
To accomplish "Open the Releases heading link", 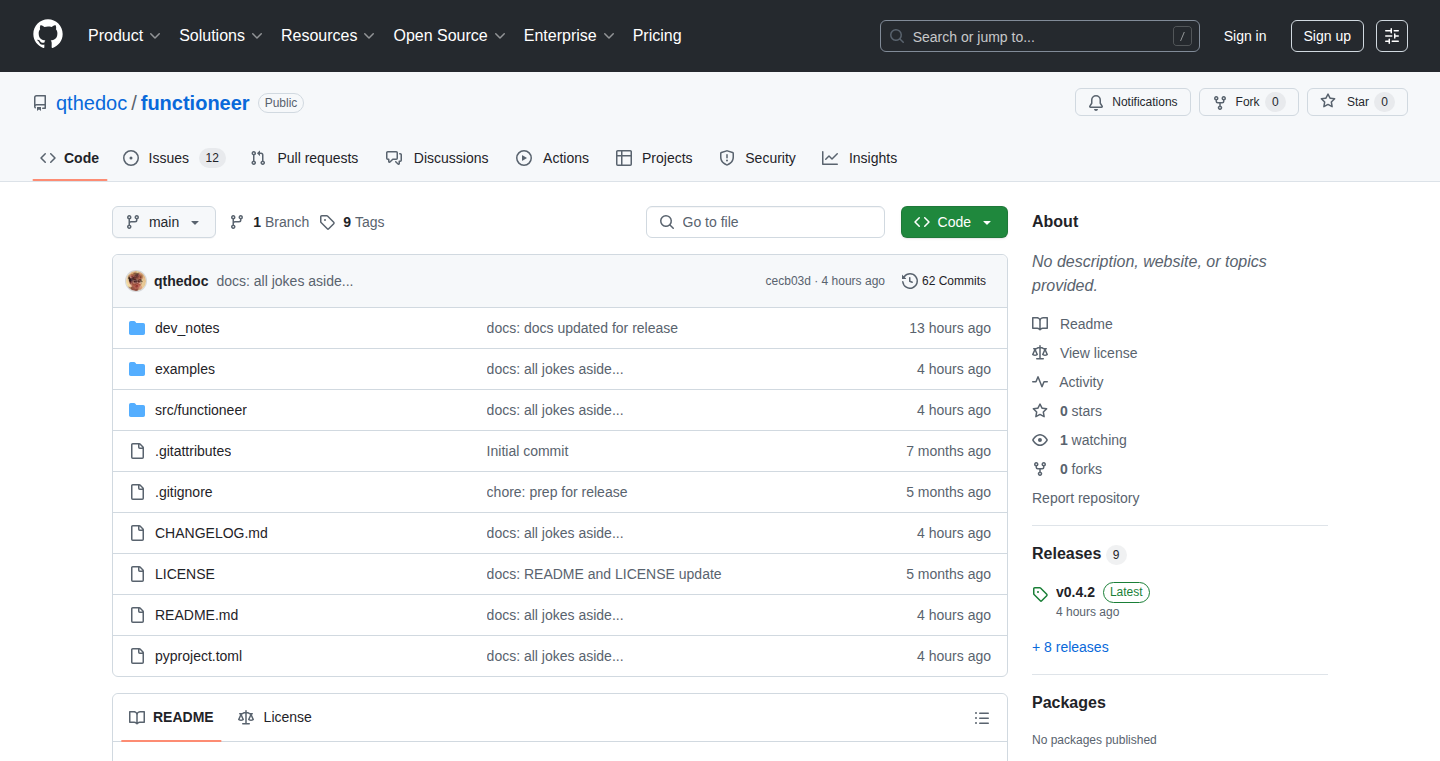I will (1079, 554).
